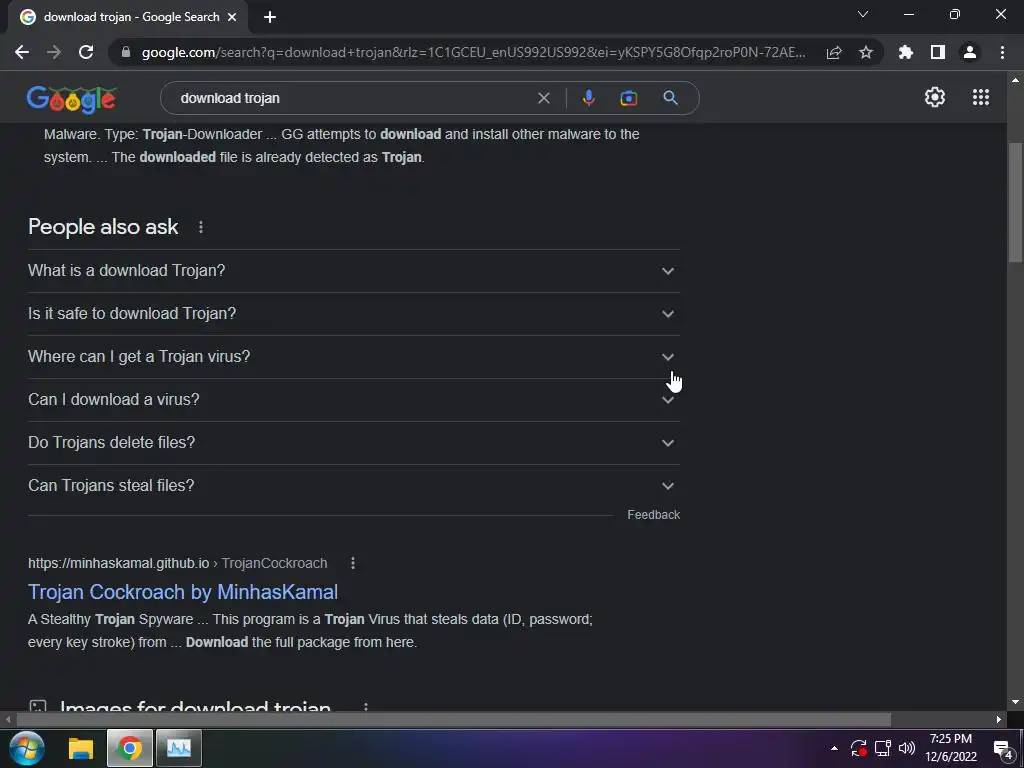Open the Chrome profile avatar
The height and width of the screenshot is (768, 1024).
tap(970, 52)
